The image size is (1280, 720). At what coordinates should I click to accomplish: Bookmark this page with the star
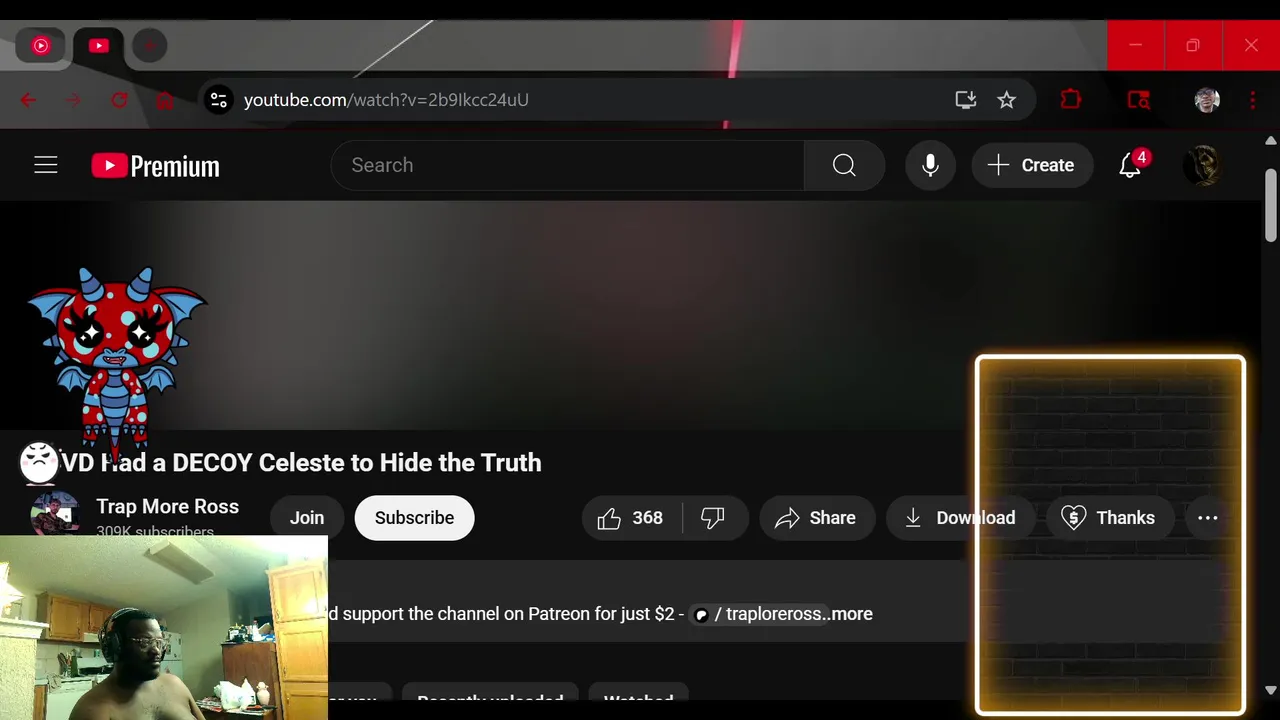1006,100
